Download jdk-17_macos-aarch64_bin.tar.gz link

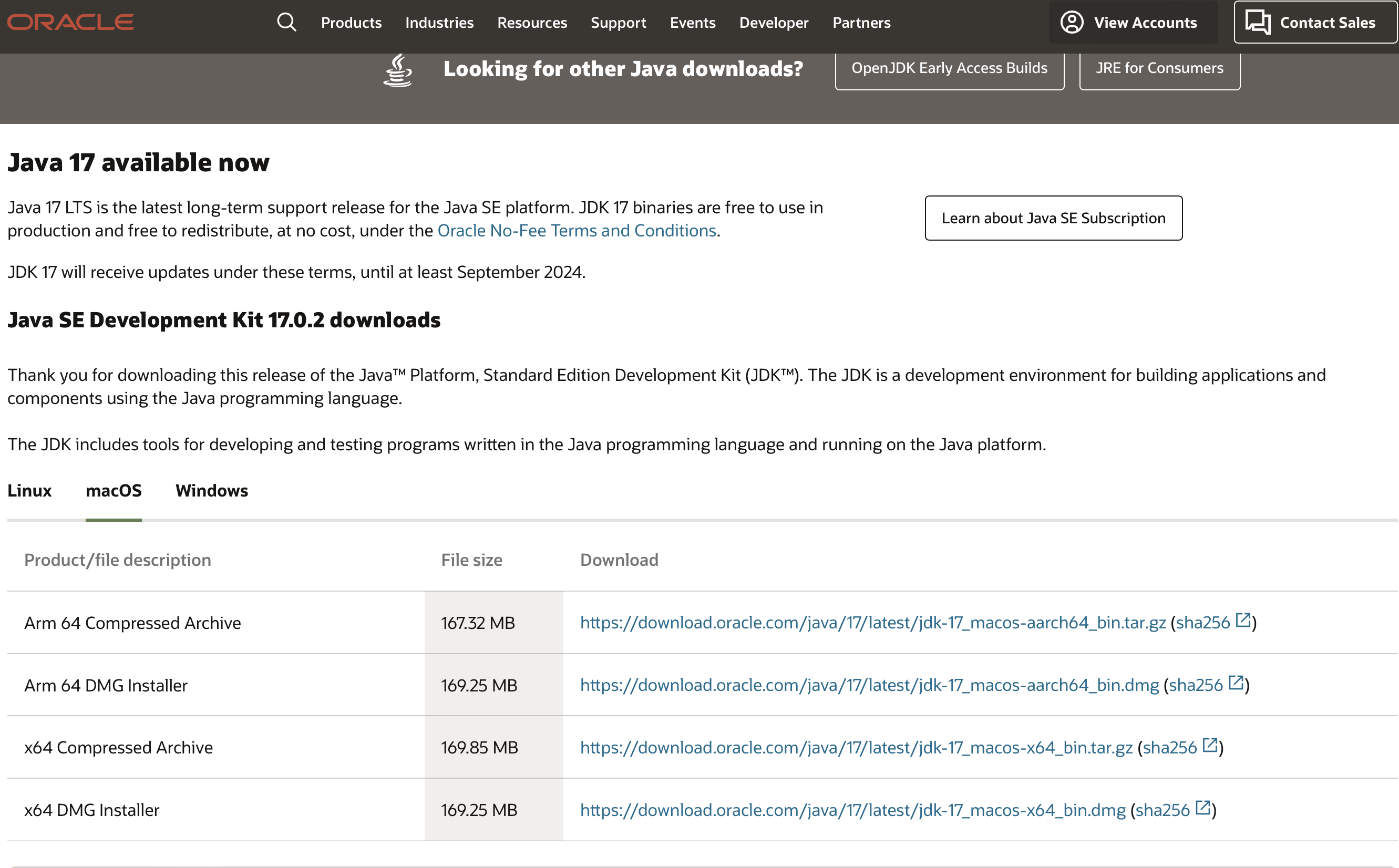tap(873, 623)
